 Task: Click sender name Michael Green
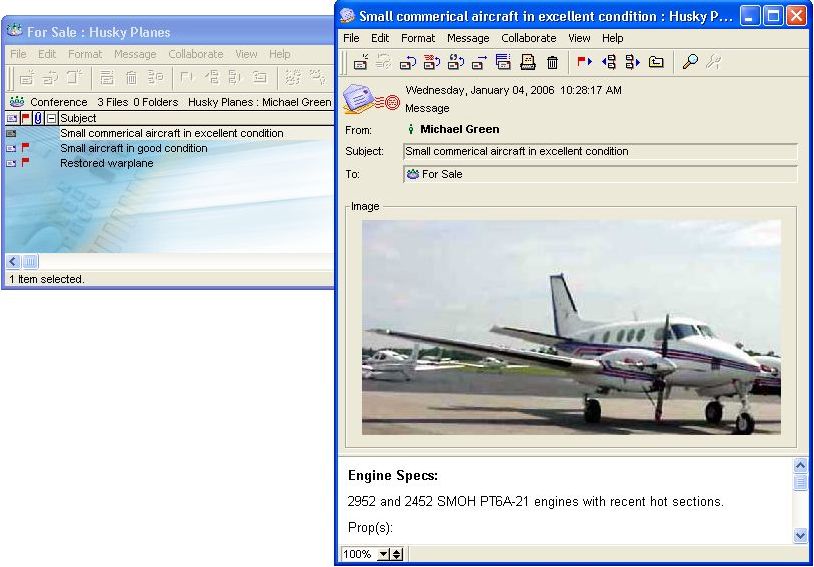pos(459,129)
